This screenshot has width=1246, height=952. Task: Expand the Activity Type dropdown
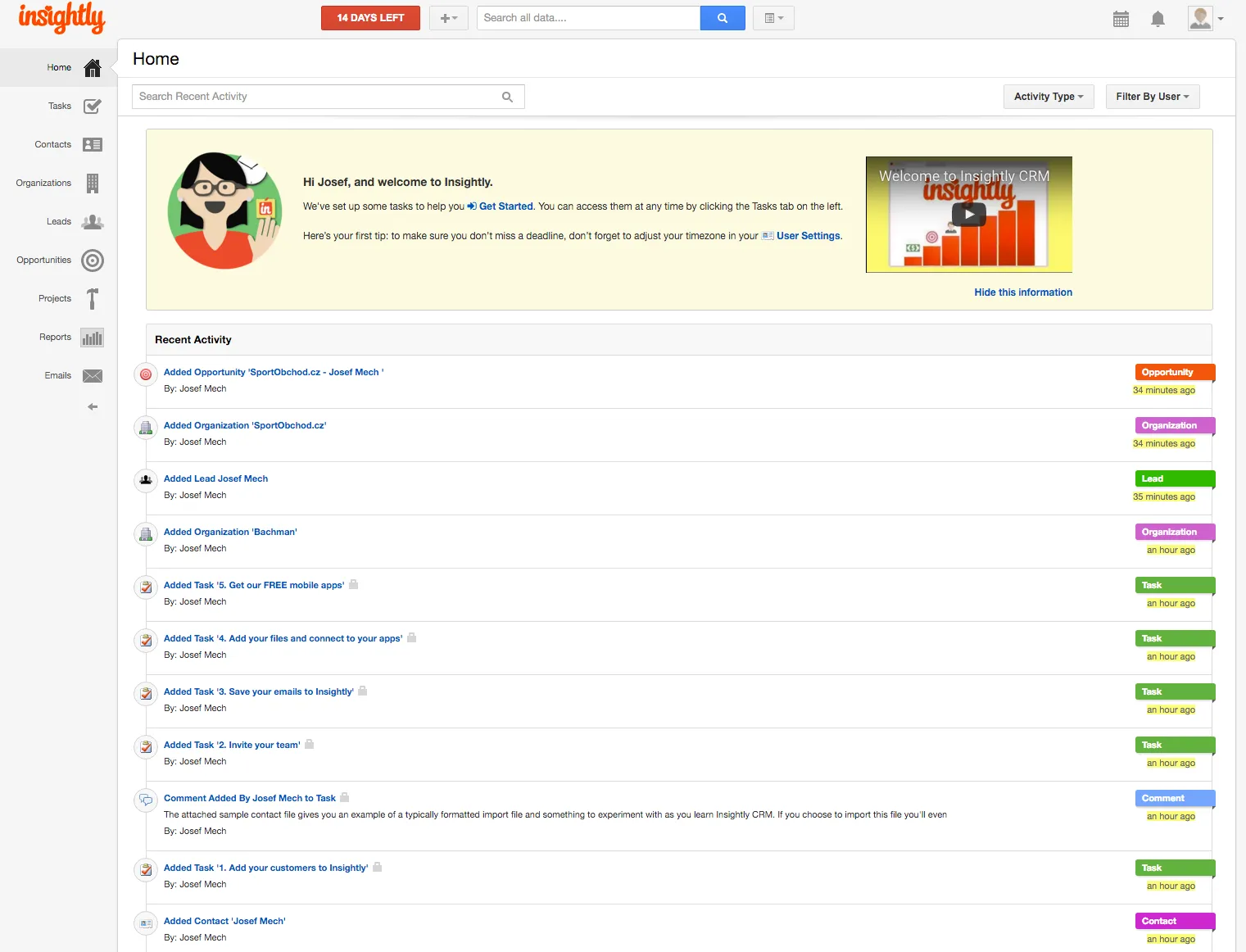pos(1049,97)
